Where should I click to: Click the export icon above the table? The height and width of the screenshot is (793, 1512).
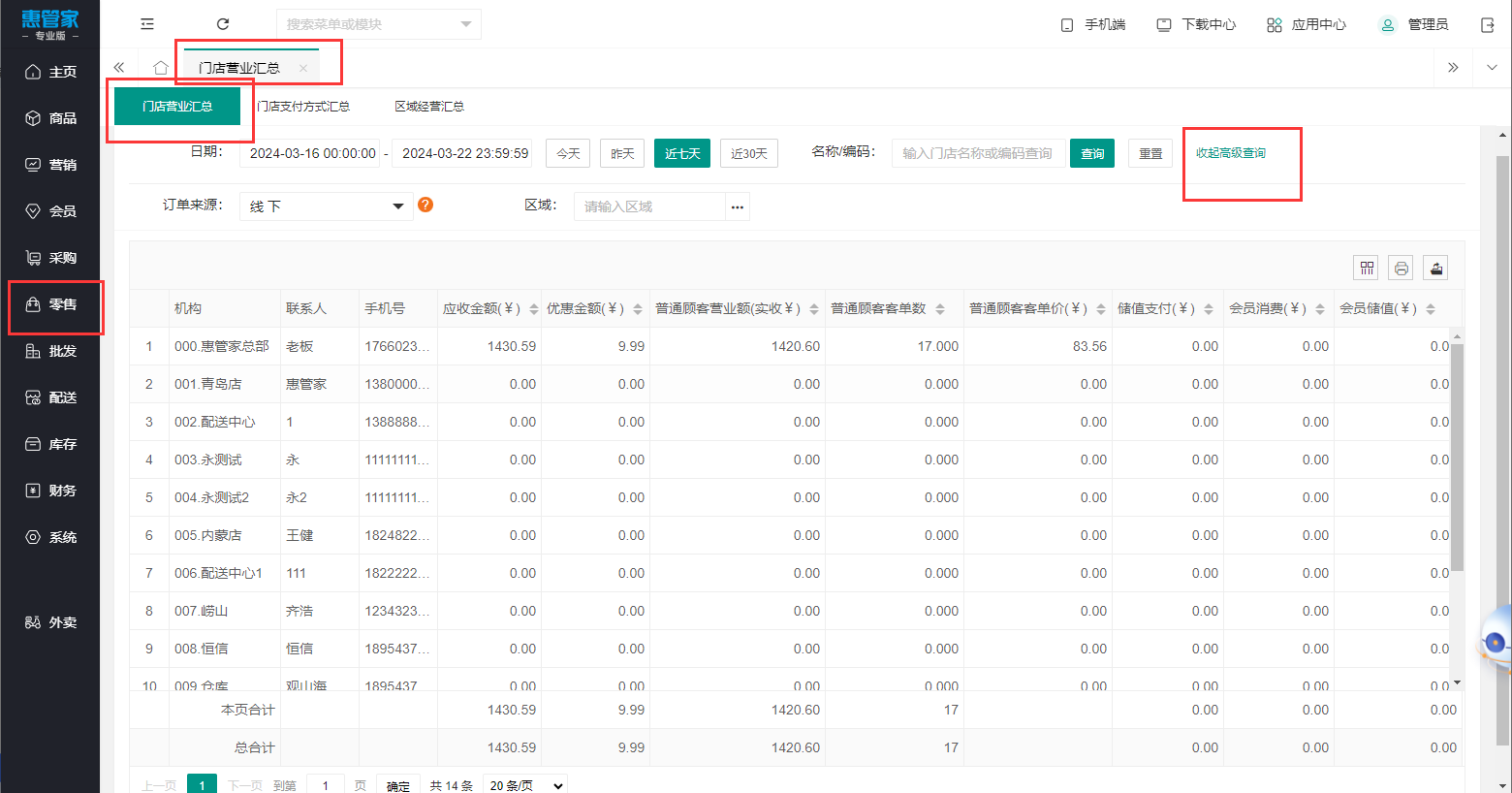pyautogui.click(x=1435, y=269)
